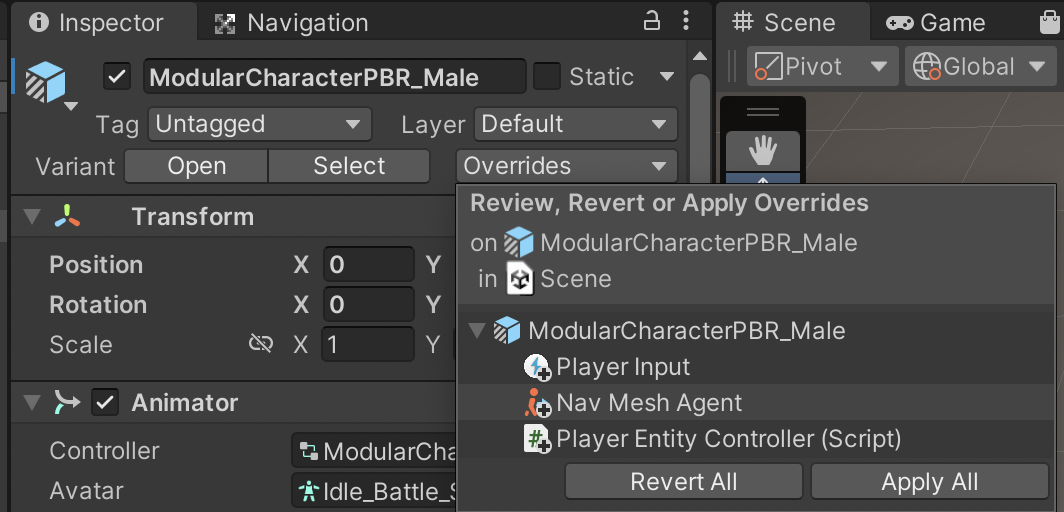Click the Animator Avatar object field
The width and height of the screenshot is (1064, 512).
pos(374,491)
